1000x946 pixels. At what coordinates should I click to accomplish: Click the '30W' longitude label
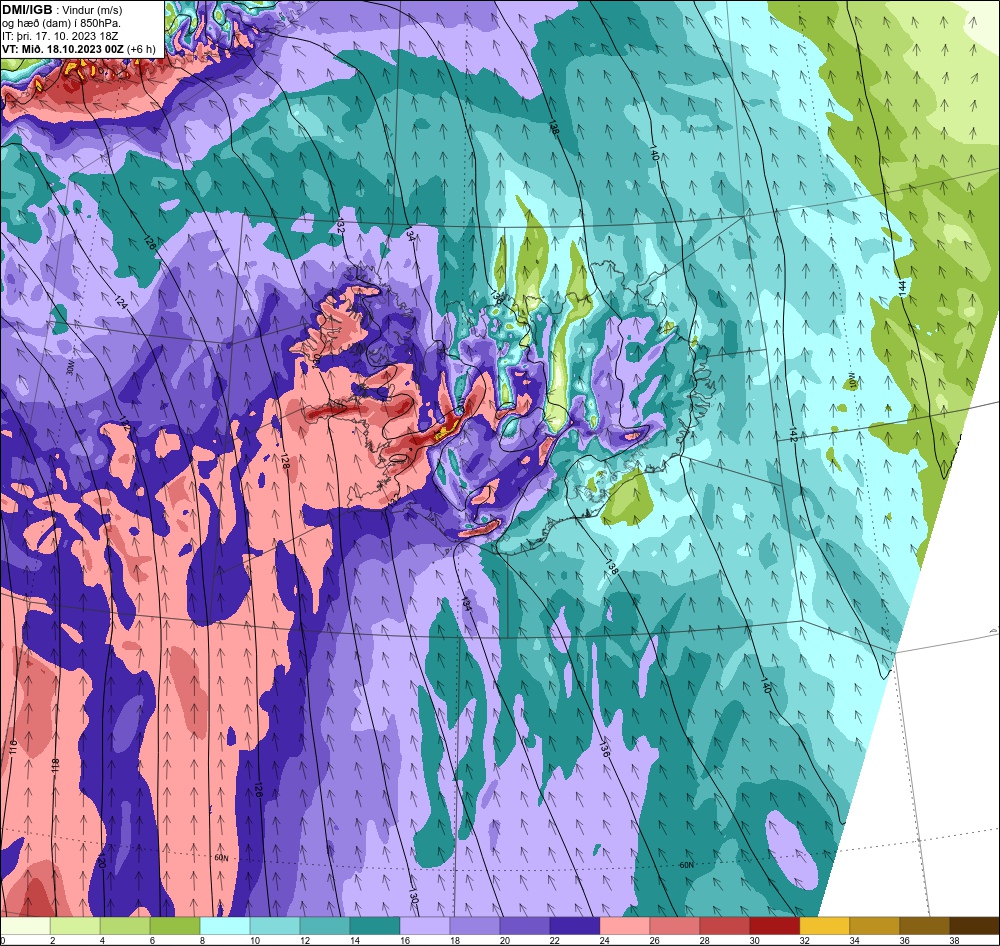click(x=70, y=368)
